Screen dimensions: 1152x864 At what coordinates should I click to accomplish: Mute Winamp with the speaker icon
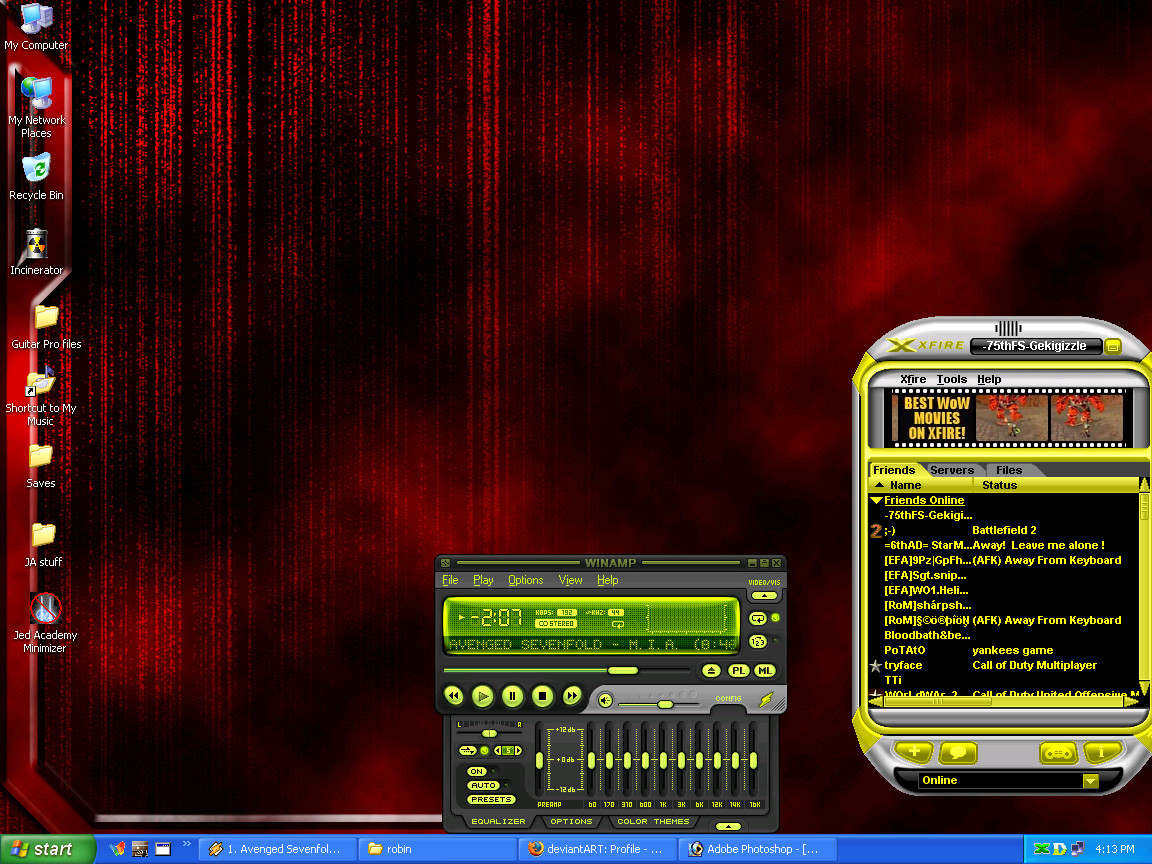(x=605, y=700)
